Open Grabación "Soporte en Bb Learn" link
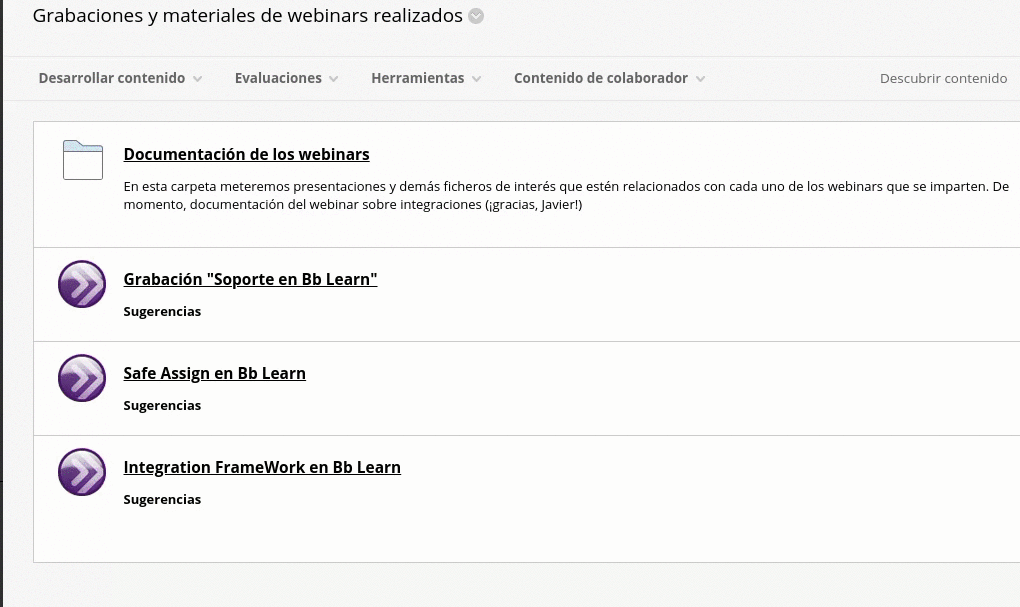The height and width of the screenshot is (607, 1020). point(250,279)
